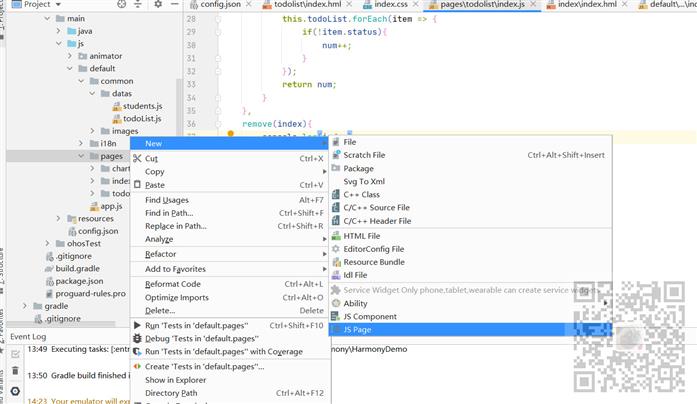Create new Resource Bundle
This screenshot has width=697, height=404.
pyautogui.click(x=470, y=262)
